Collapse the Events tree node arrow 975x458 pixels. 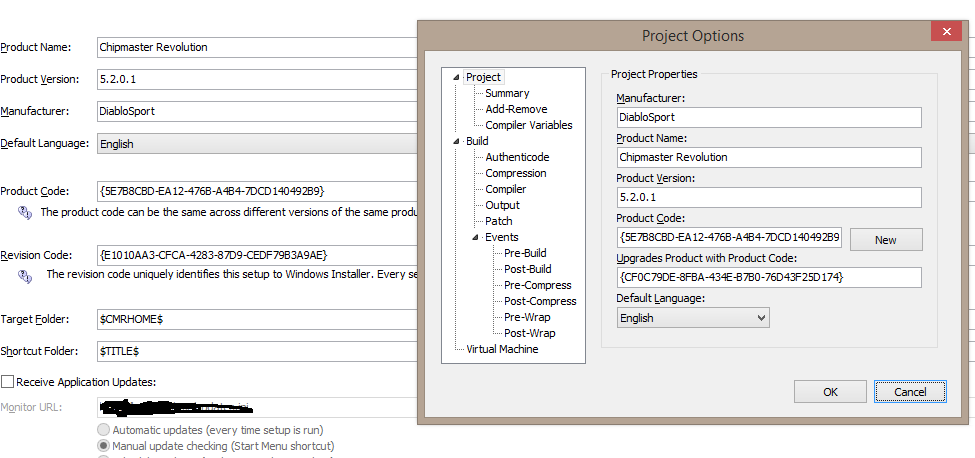point(476,237)
